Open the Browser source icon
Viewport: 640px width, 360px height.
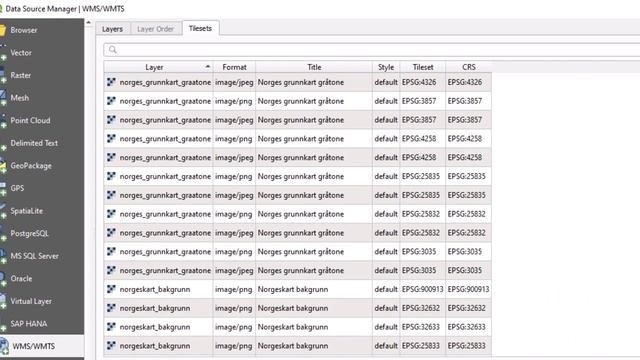point(3,30)
